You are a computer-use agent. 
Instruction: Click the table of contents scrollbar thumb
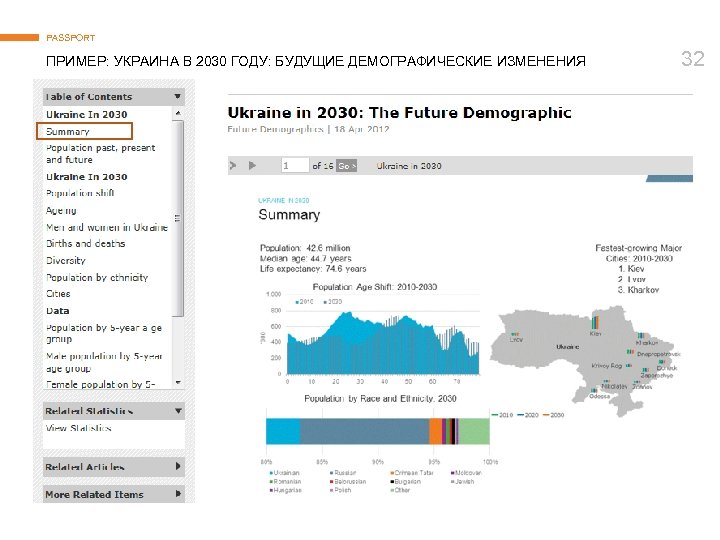tap(178, 218)
